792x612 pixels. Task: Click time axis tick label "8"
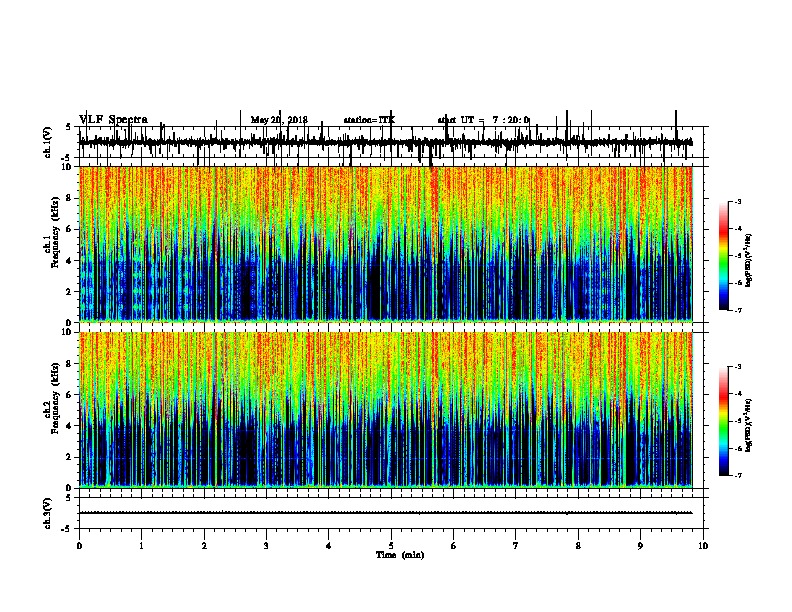click(578, 546)
